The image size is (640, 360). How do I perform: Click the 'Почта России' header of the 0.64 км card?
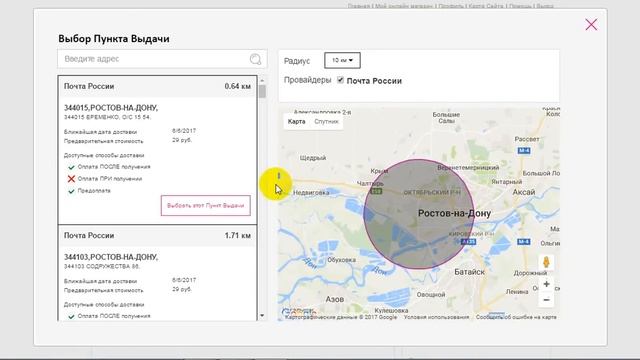pos(89,87)
